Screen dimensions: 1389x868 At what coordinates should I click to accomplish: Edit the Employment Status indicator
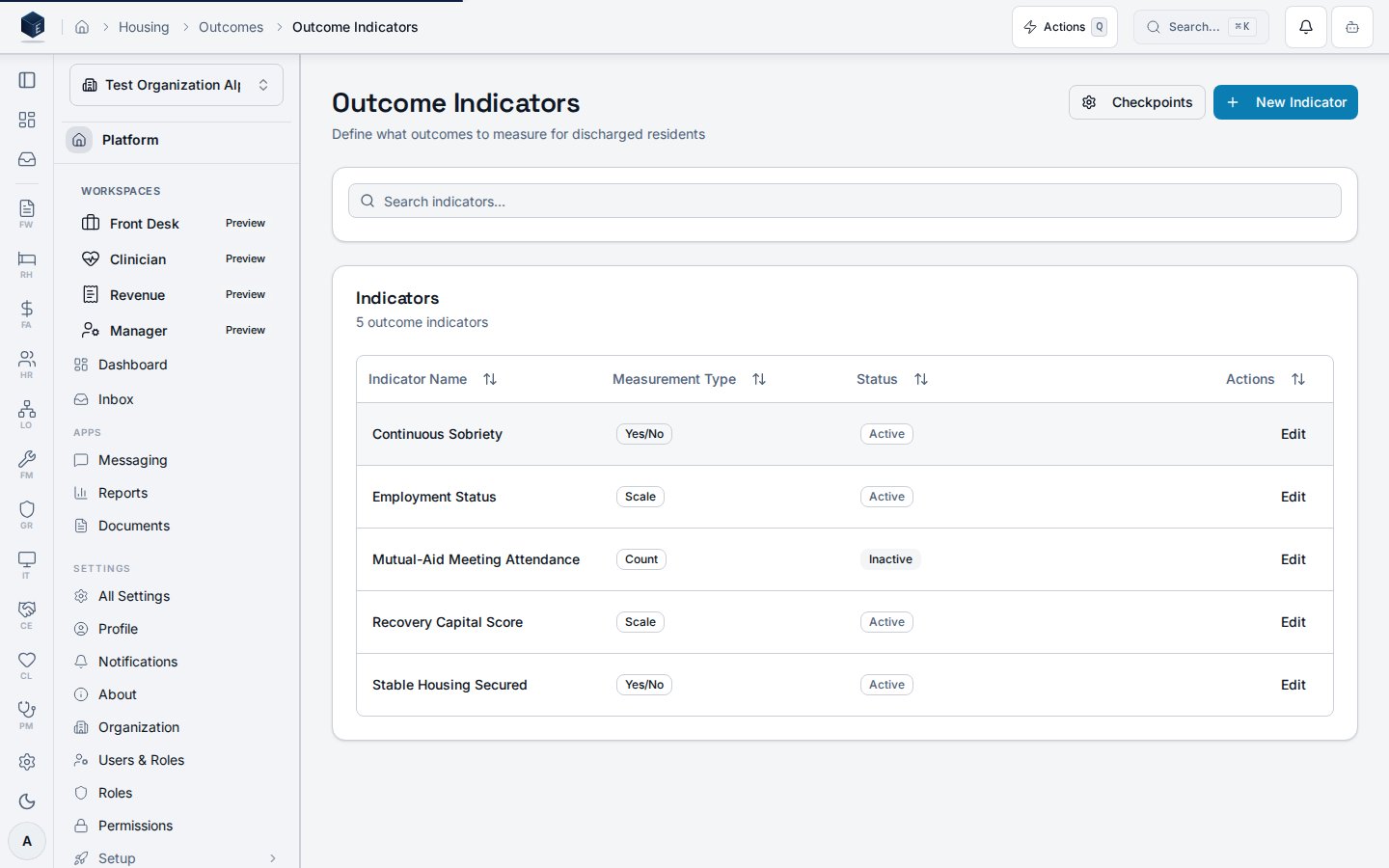coord(1293,497)
